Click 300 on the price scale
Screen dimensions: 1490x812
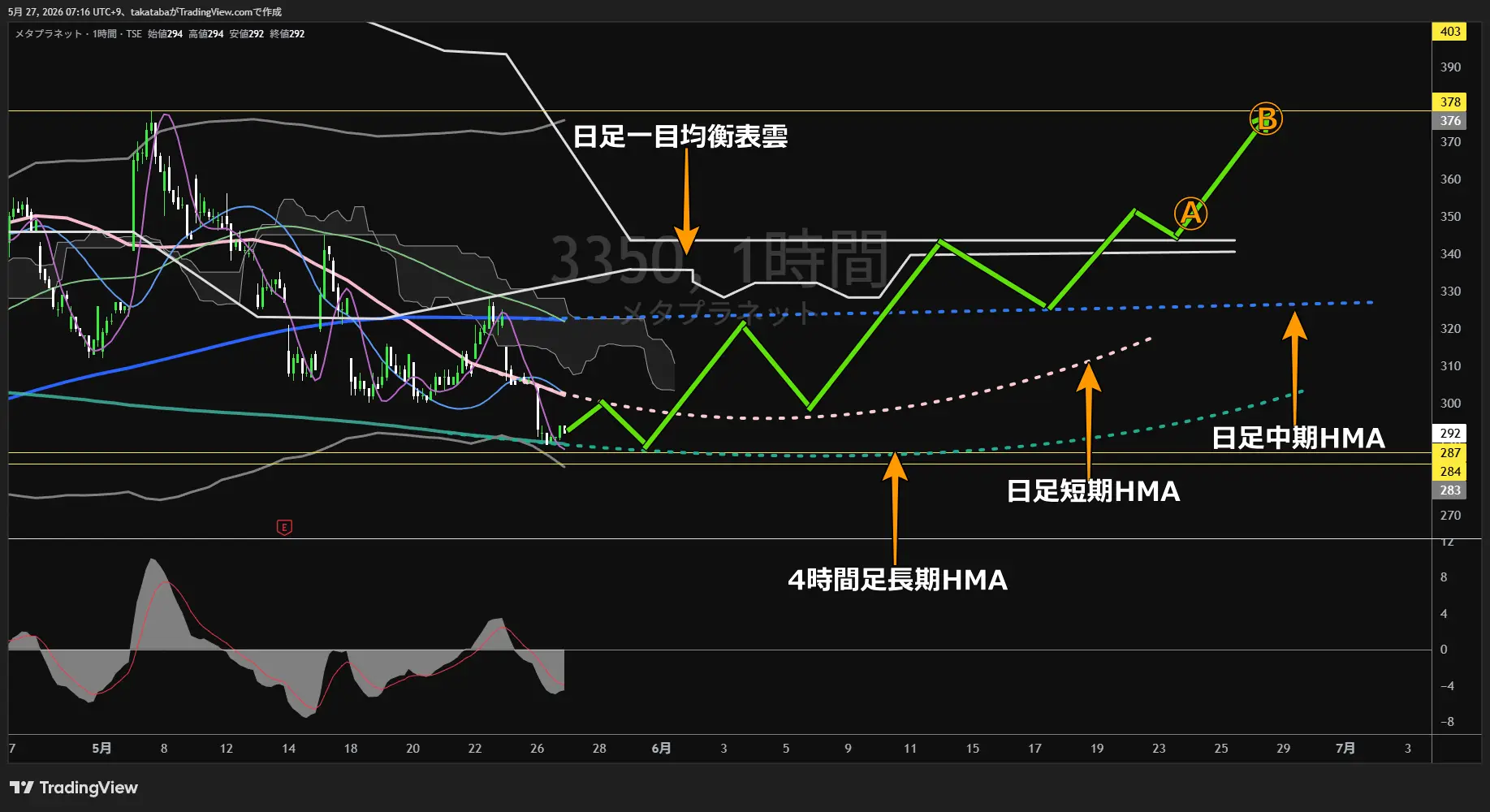tap(1450, 404)
